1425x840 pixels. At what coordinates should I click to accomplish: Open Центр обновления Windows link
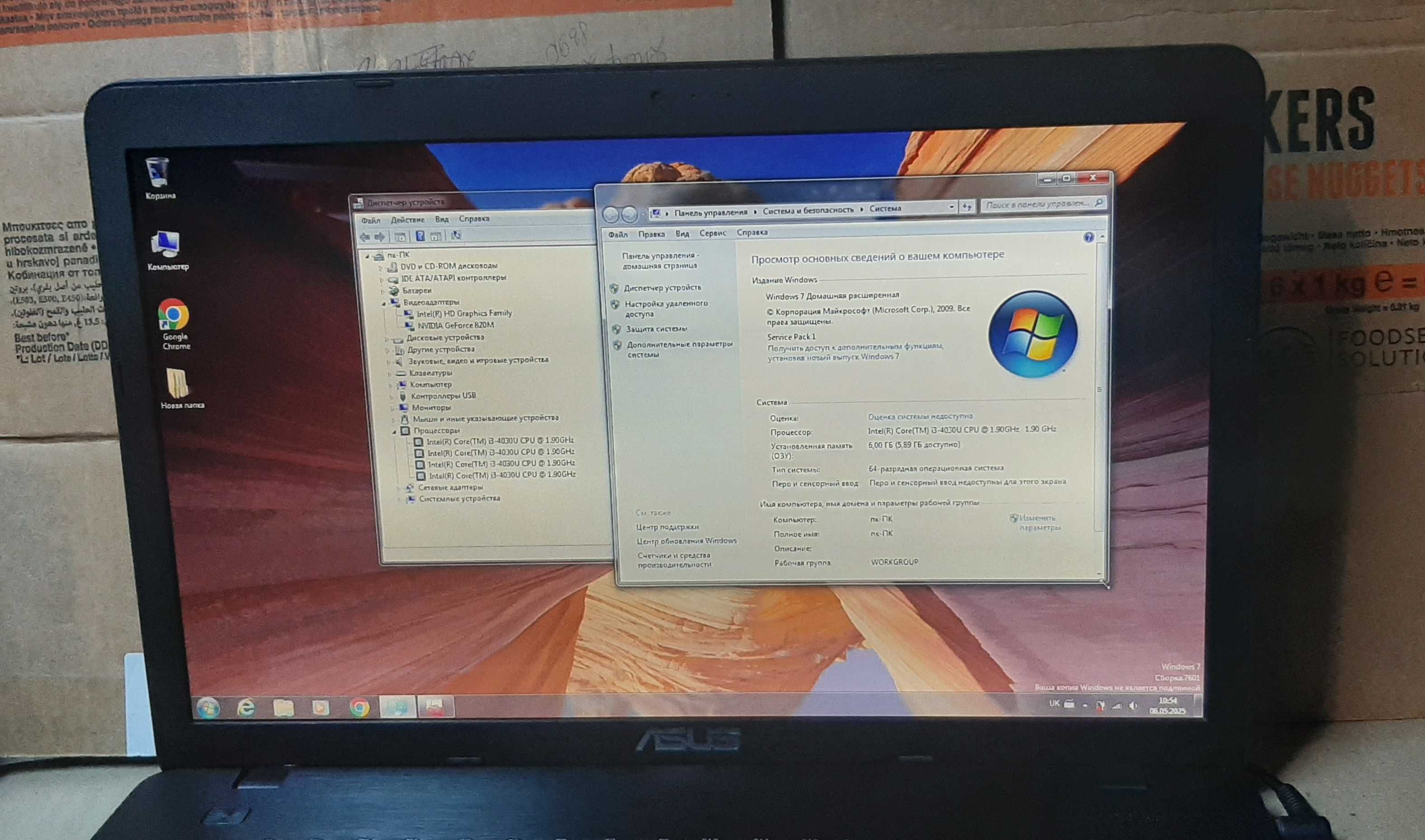point(687,541)
